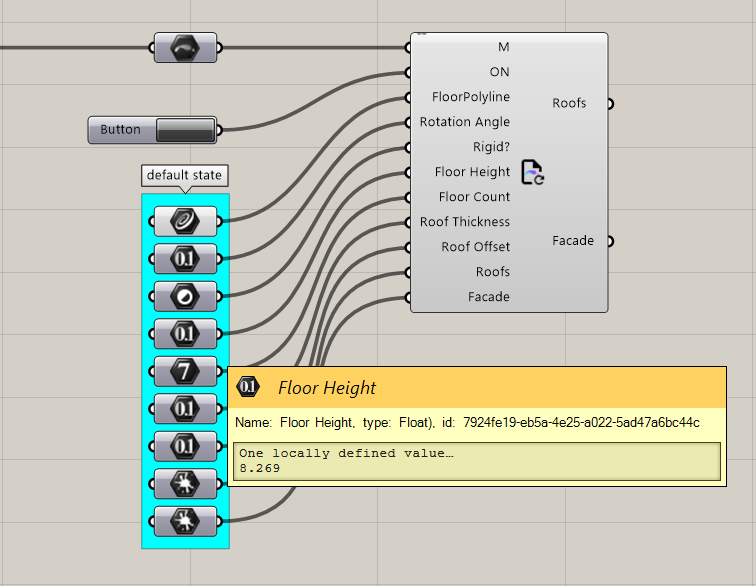This screenshot has width=756, height=586.
Task: Click the last starburst parameter in the group
Action: (x=185, y=520)
